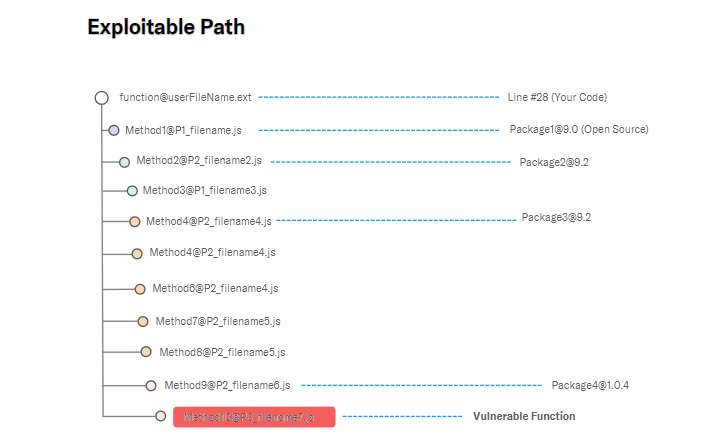Select the Vulnerable Function label
This screenshot has width=728, height=439.
(524, 416)
